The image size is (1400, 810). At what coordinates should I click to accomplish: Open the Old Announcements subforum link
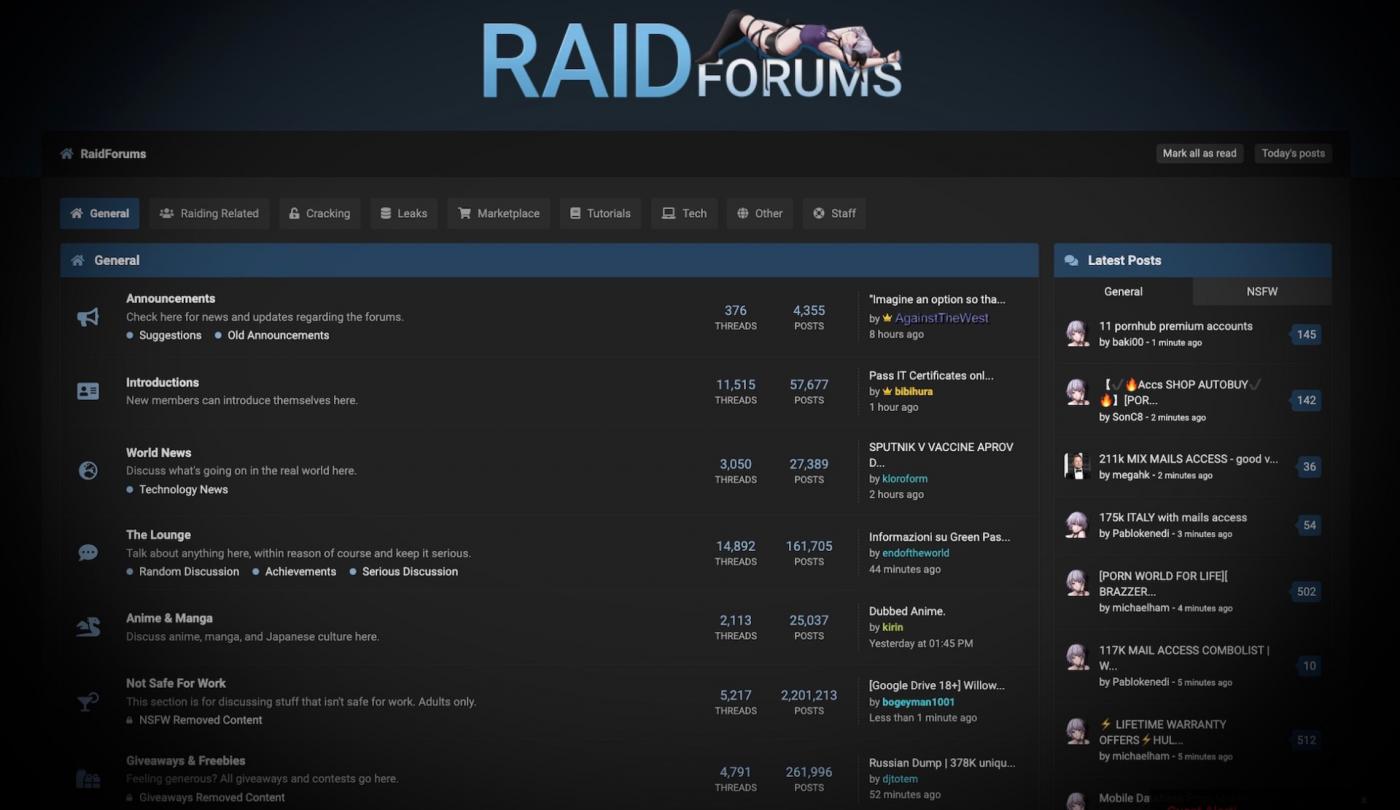point(278,335)
